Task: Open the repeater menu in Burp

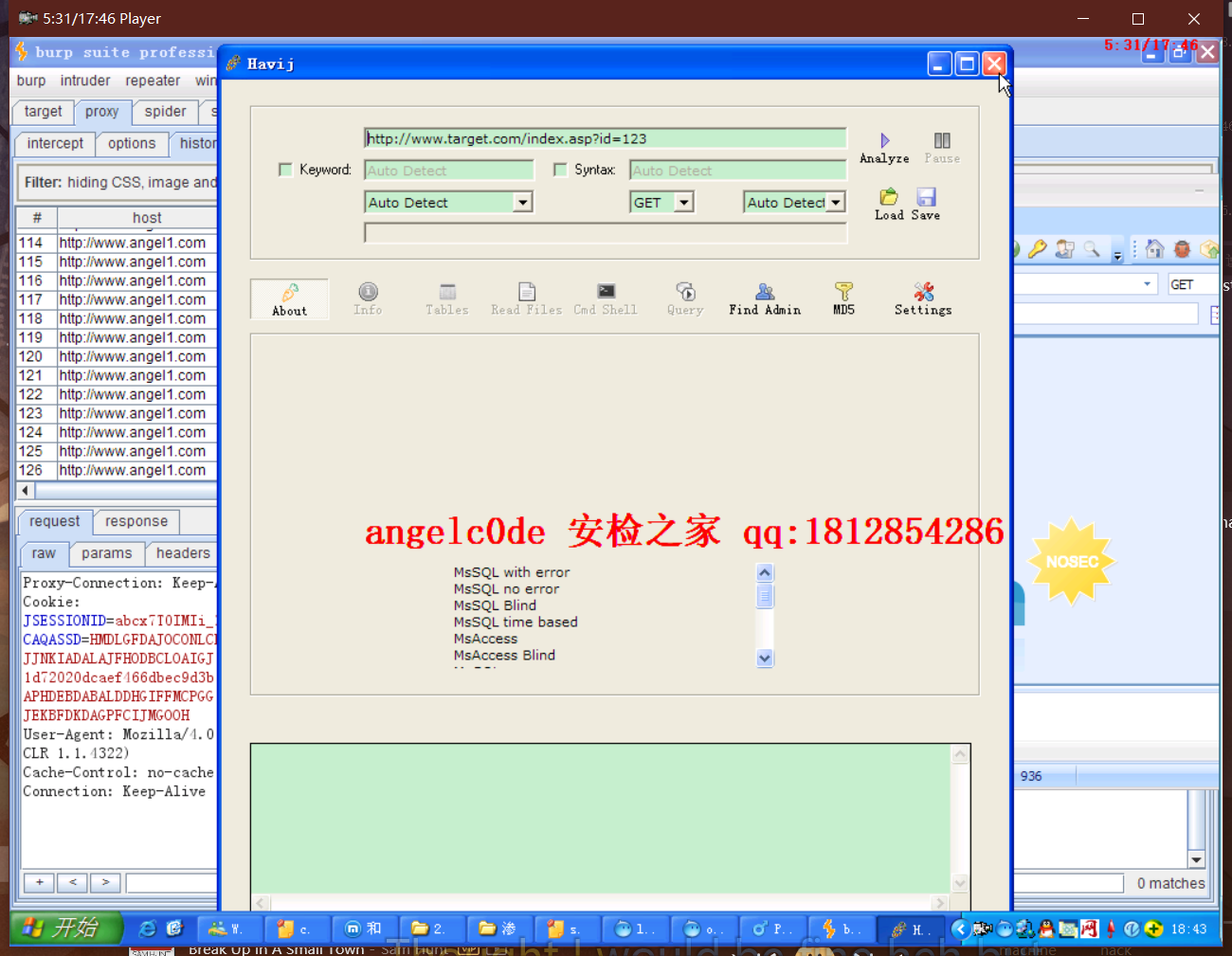Action: pos(153,81)
